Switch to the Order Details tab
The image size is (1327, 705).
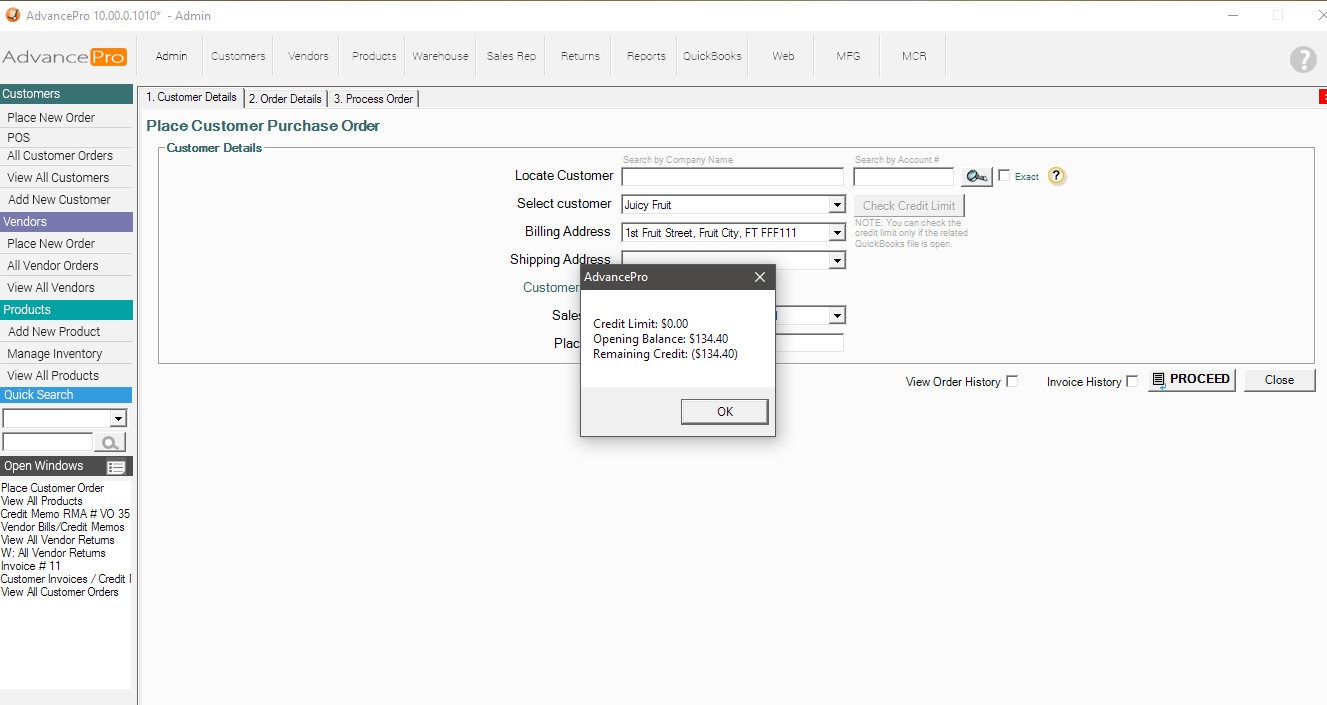pyautogui.click(x=285, y=99)
